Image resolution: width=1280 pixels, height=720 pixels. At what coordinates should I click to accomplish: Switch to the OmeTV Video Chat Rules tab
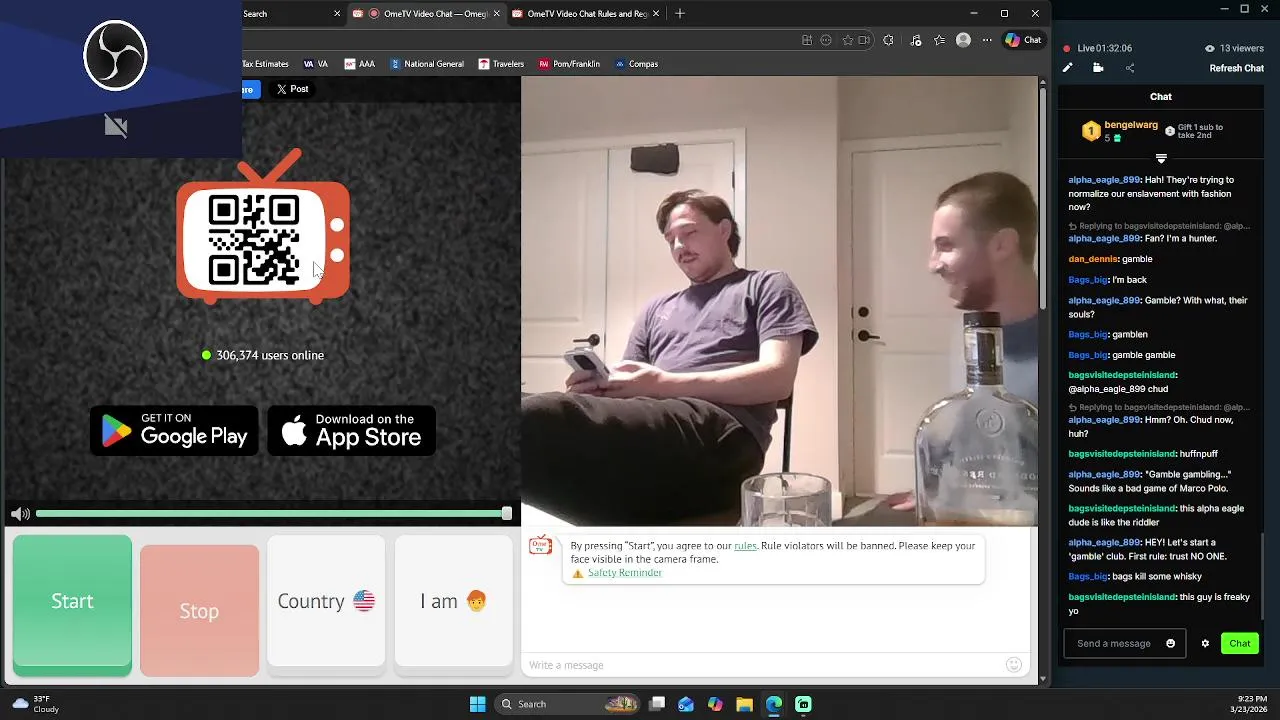[586, 14]
